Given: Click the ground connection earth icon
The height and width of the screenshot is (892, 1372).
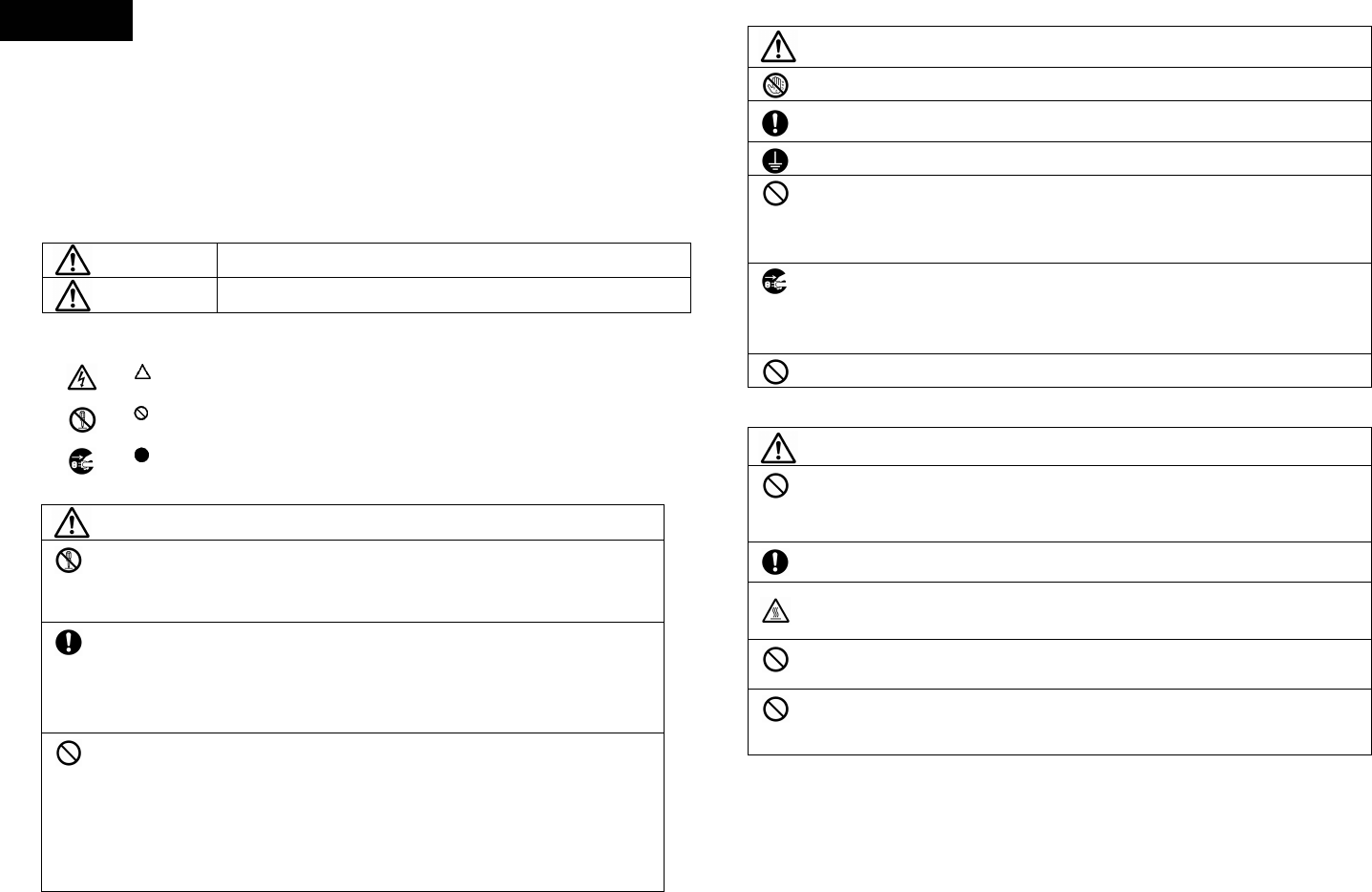Looking at the screenshot, I should (775, 159).
